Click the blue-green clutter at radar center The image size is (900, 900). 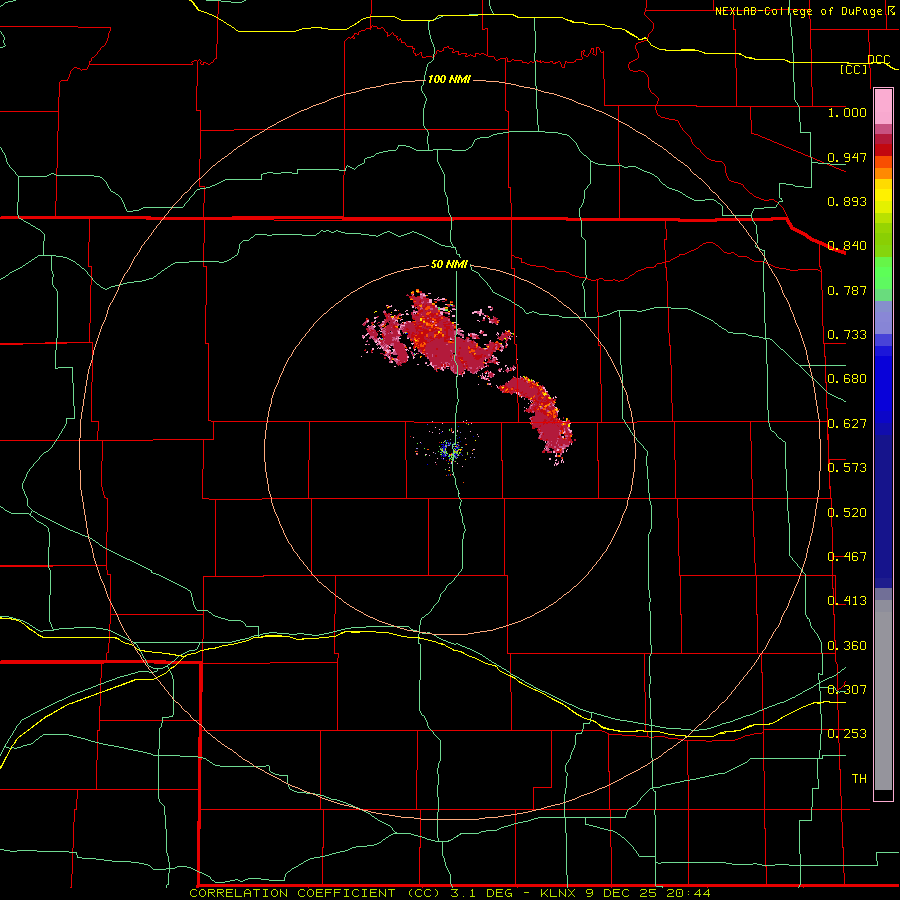pos(451,449)
